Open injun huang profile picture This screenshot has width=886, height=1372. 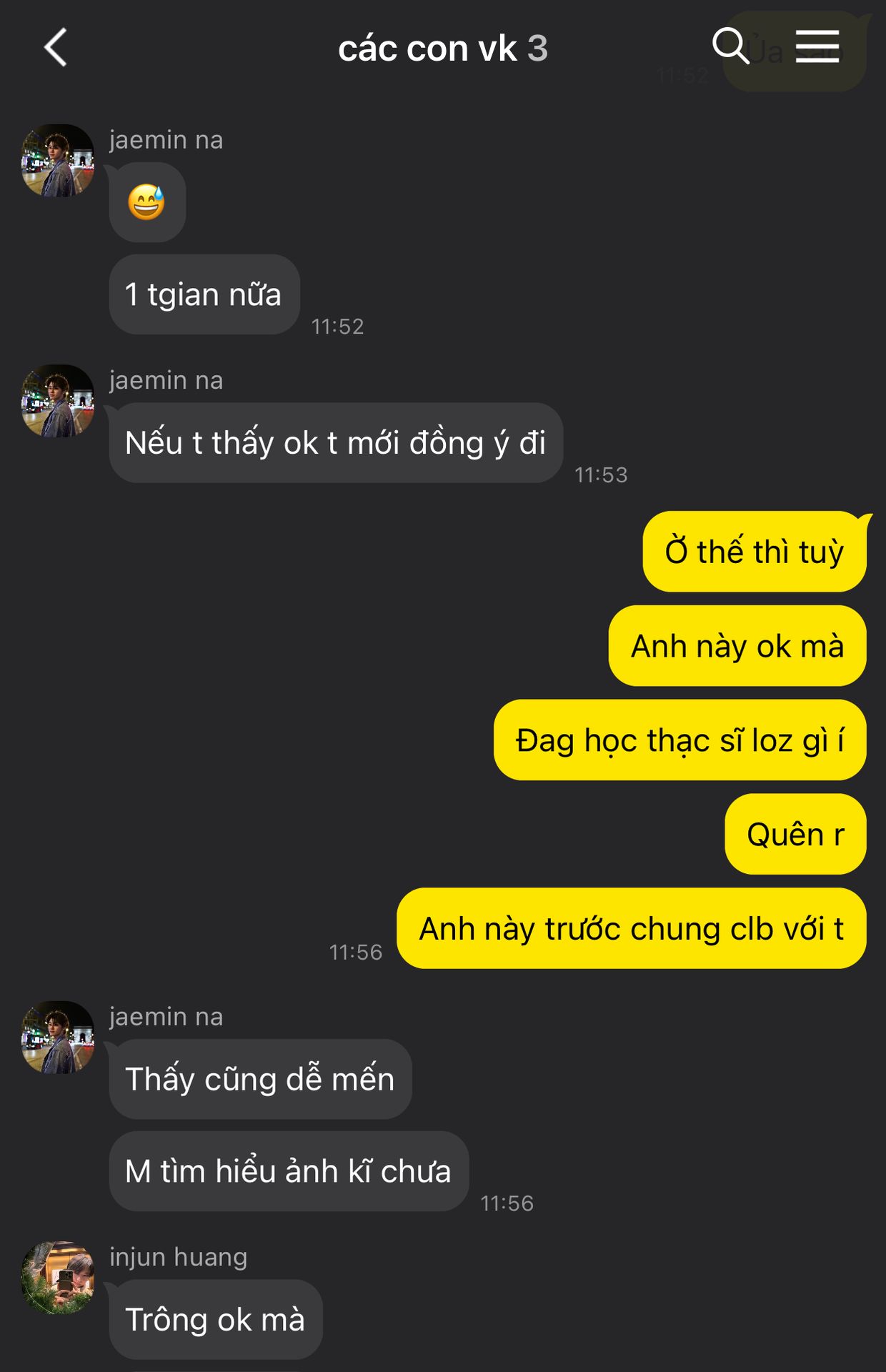pyautogui.click(x=58, y=1278)
